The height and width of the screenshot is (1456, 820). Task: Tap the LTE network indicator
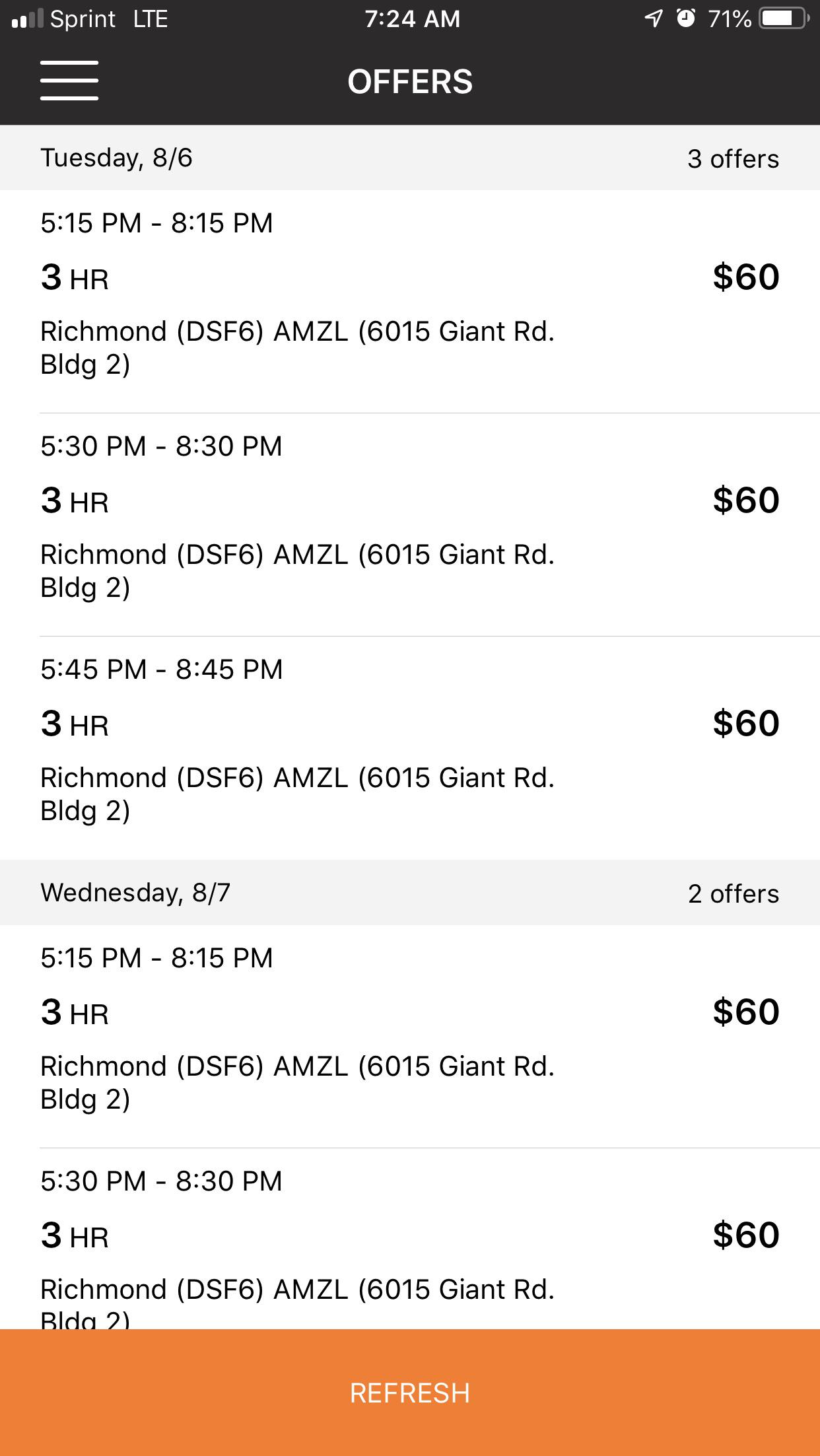point(150,18)
